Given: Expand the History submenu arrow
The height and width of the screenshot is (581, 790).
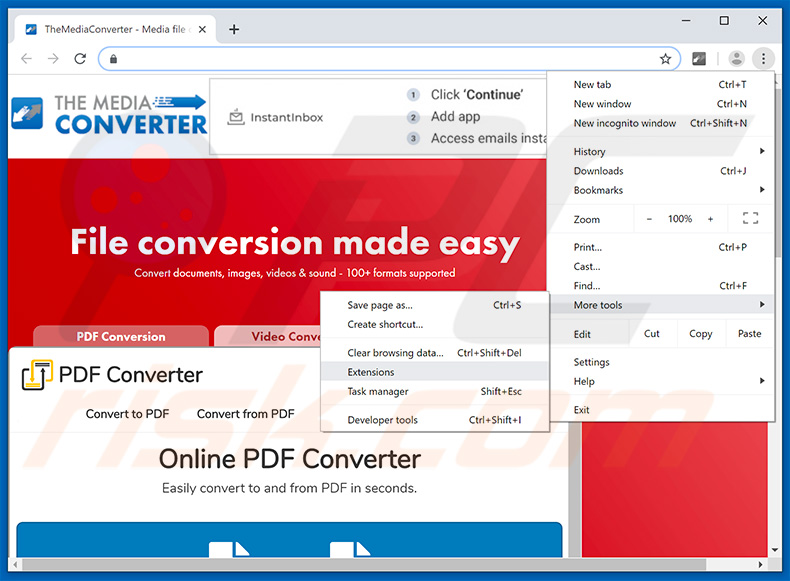Looking at the screenshot, I should pos(762,151).
